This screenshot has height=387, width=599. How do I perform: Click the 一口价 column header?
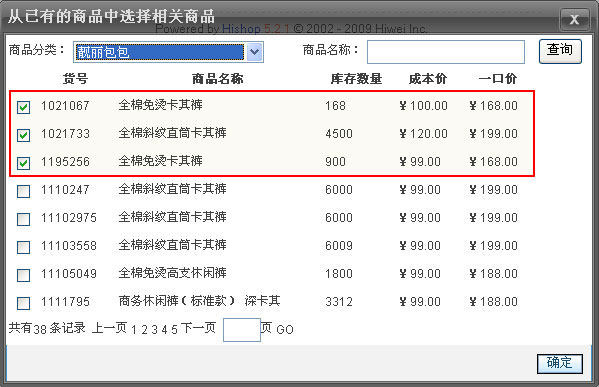[x=498, y=79]
